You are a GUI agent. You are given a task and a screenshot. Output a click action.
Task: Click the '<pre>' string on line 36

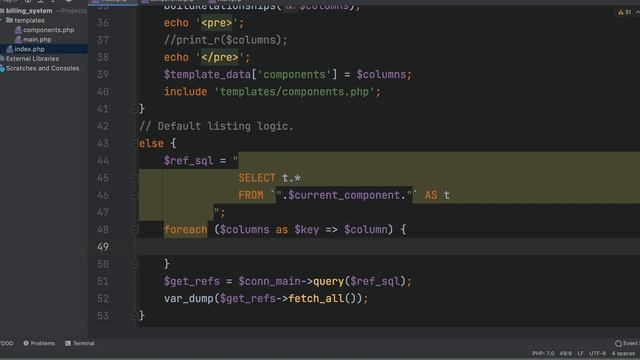coord(216,23)
